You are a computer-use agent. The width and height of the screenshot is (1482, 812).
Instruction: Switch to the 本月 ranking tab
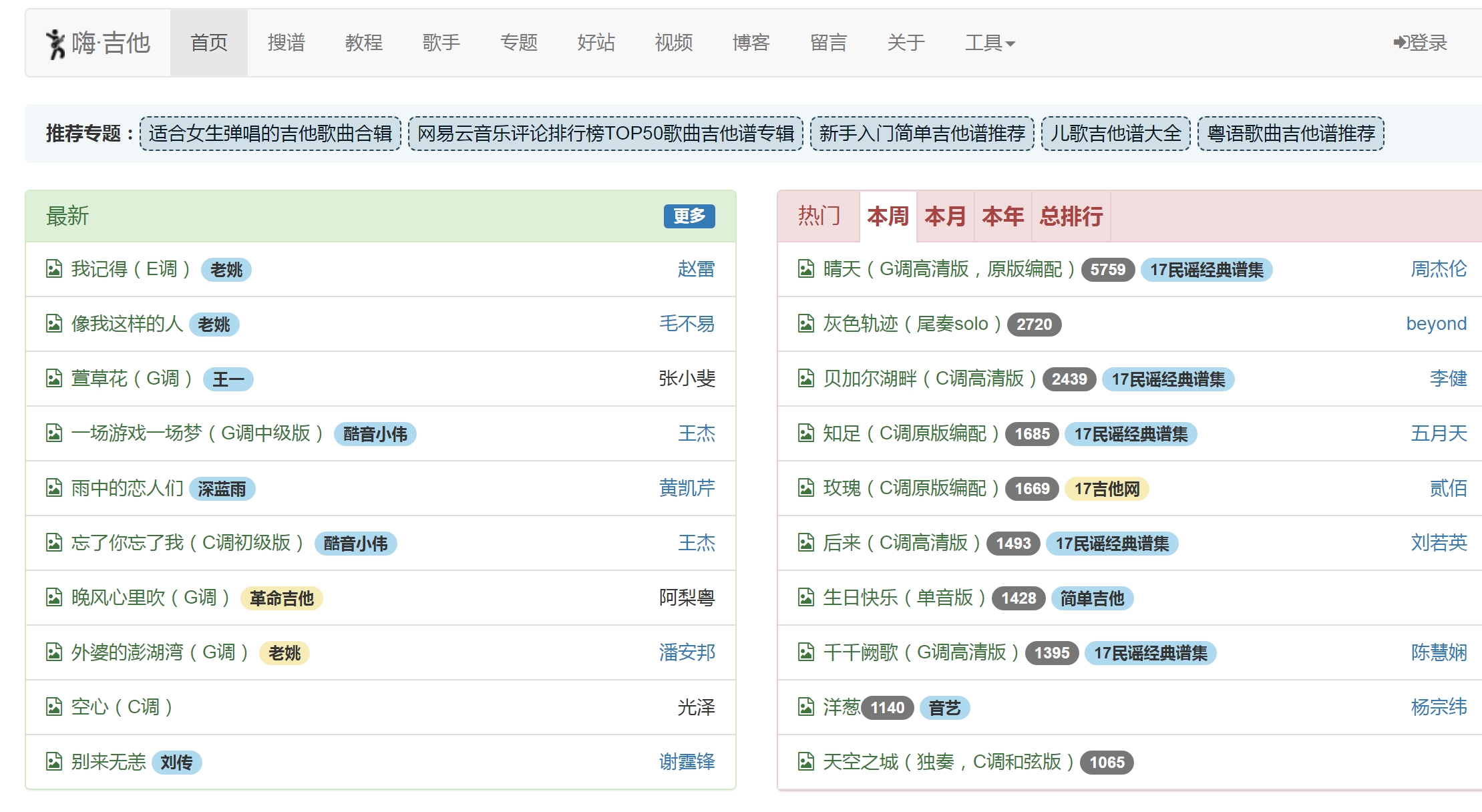coord(945,216)
